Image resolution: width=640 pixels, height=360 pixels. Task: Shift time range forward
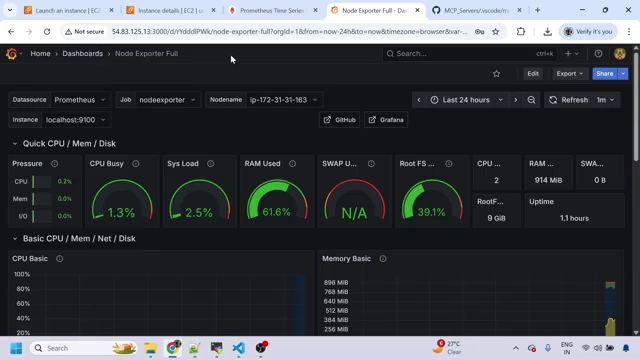(x=516, y=100)
